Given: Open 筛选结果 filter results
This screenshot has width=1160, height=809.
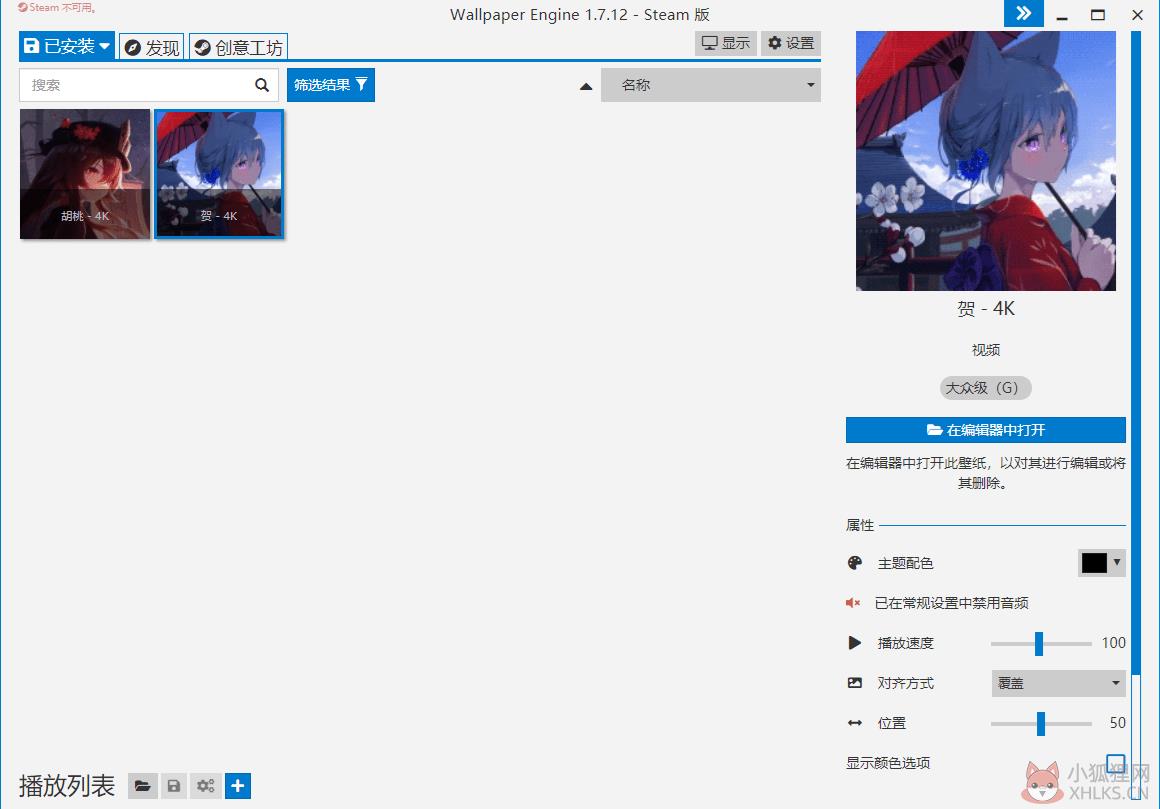Looking at the screenshot, I should 331,85.
